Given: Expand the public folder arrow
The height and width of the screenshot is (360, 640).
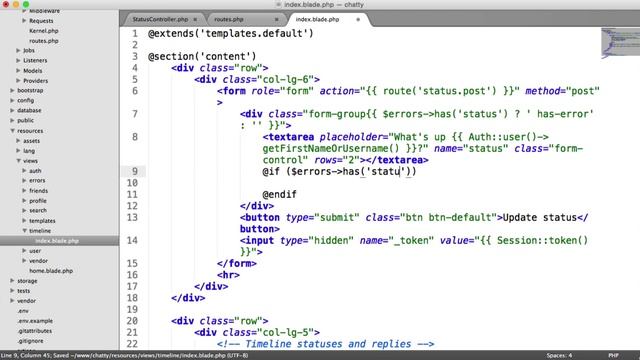Looking at the screenshot, I should point(12,120).
